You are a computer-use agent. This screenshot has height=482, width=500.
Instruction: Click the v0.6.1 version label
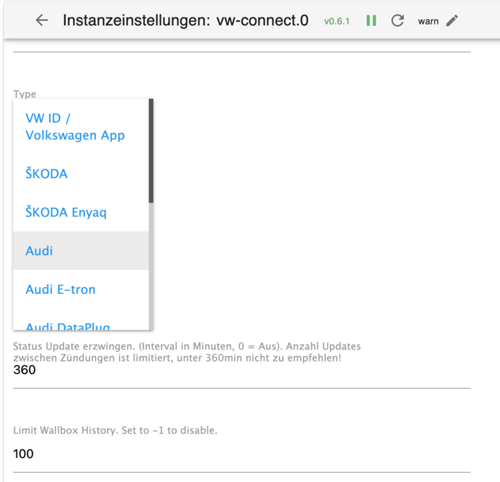click(x=337, y=21)
